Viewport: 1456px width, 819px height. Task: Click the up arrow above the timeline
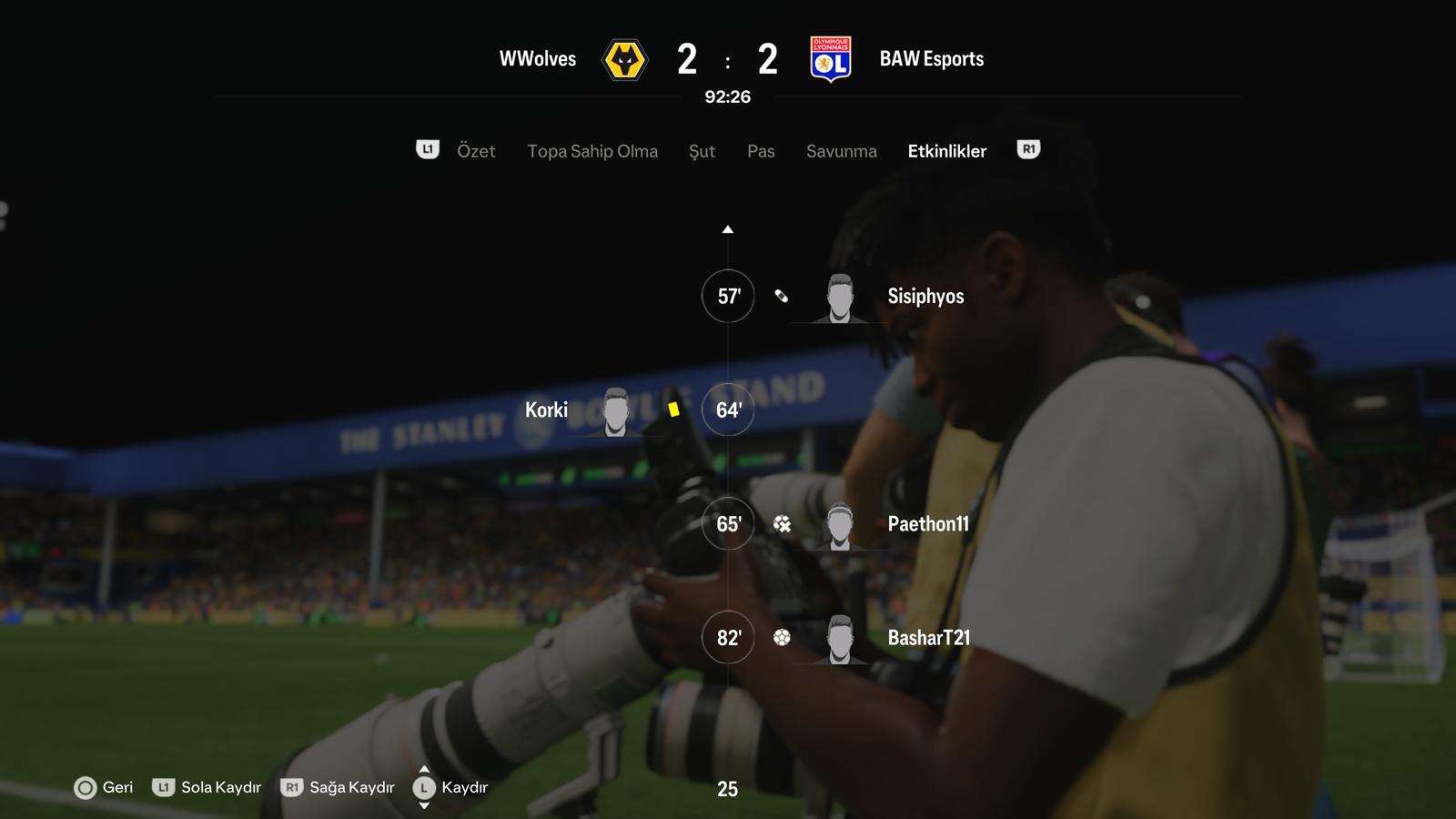coord(728,229)
